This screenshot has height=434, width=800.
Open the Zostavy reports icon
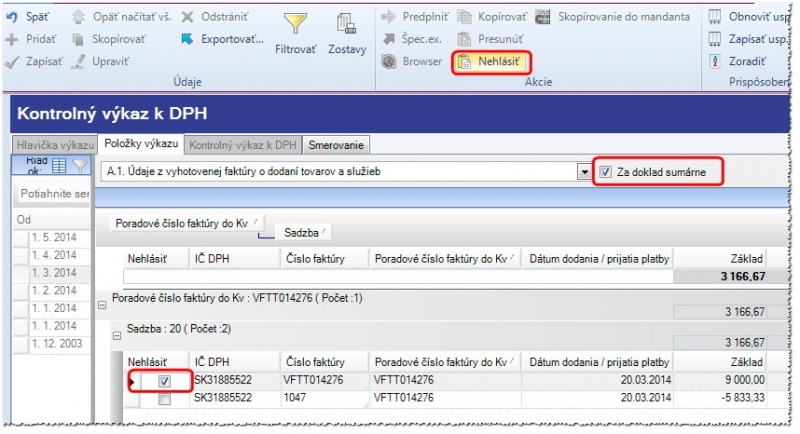tap(347, 27)
